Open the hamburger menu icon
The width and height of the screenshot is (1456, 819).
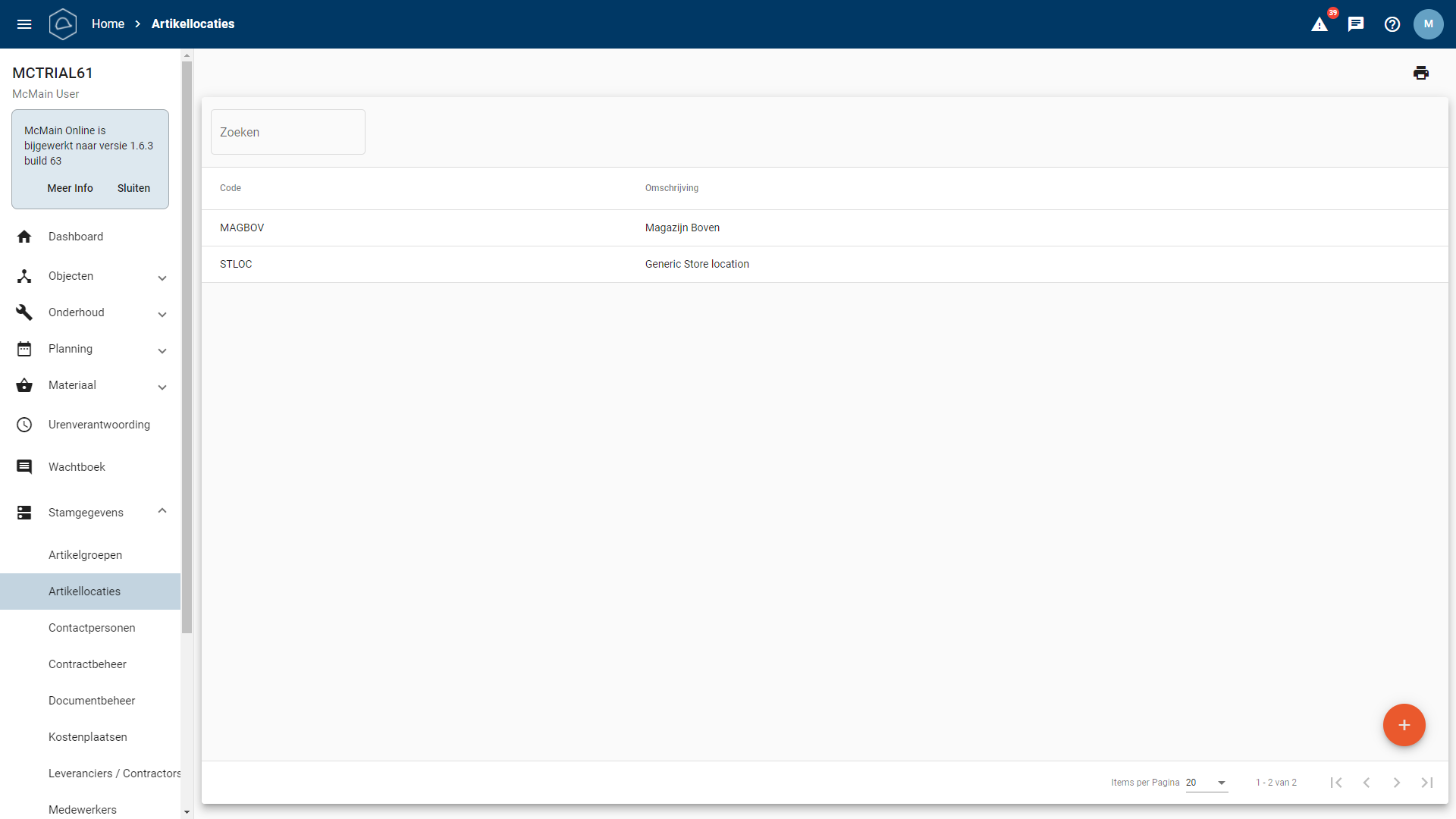coord(24,24)
